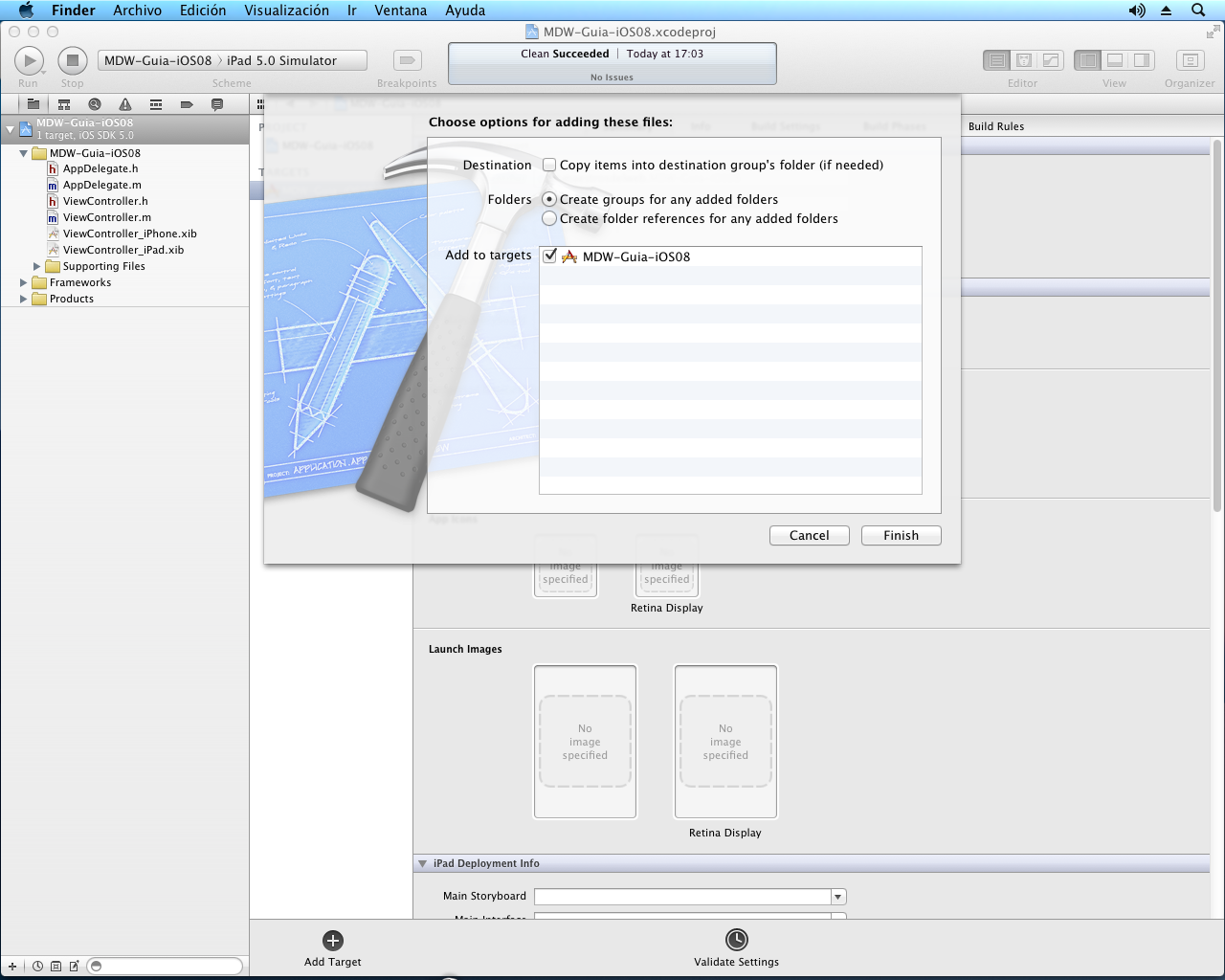Collapse the MDW-Guia-iOS08 yellow group folder
Screen dimensions: 1225x980
pos(24,153)
